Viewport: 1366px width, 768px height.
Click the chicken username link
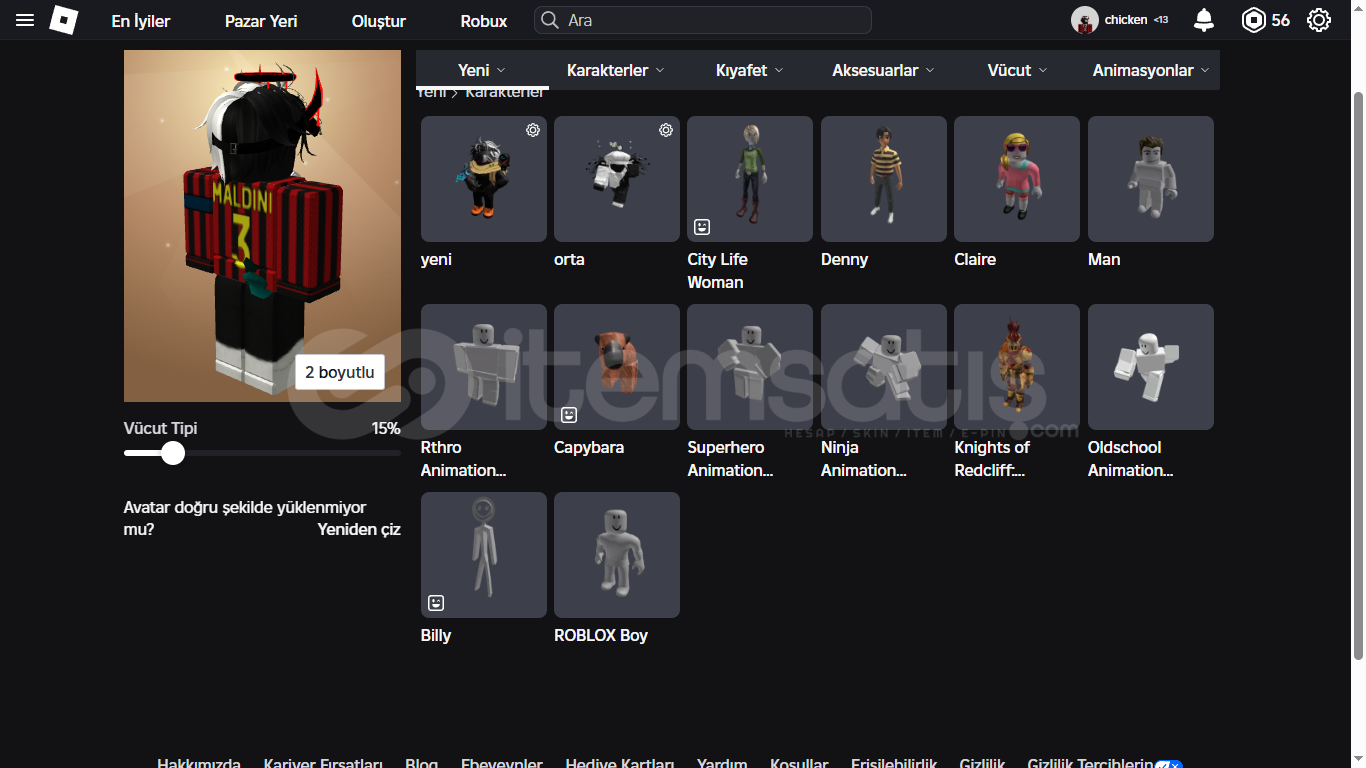tap(1126, 20)
